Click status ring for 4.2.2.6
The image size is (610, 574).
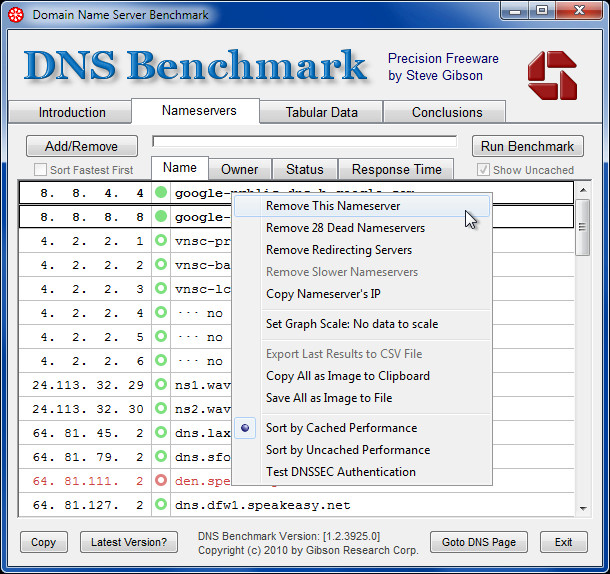tap(161, 360)
